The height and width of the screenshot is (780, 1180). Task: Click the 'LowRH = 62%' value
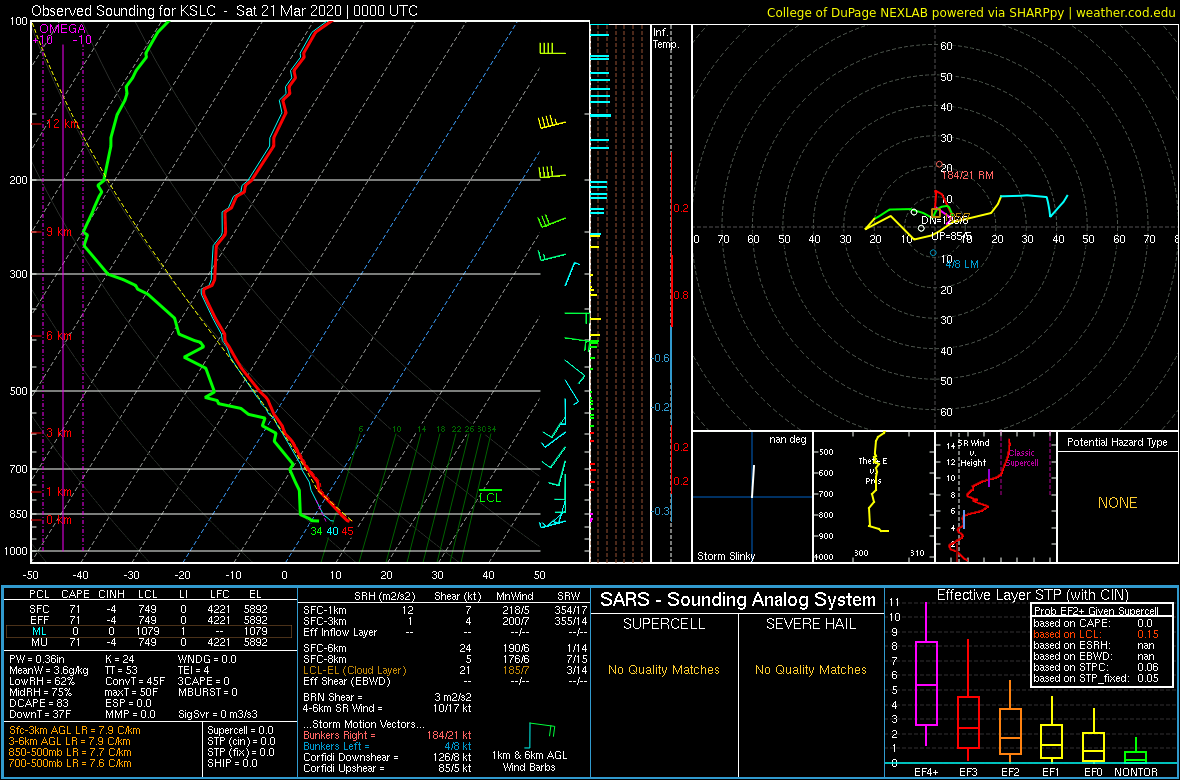click(x=41, y=683)
